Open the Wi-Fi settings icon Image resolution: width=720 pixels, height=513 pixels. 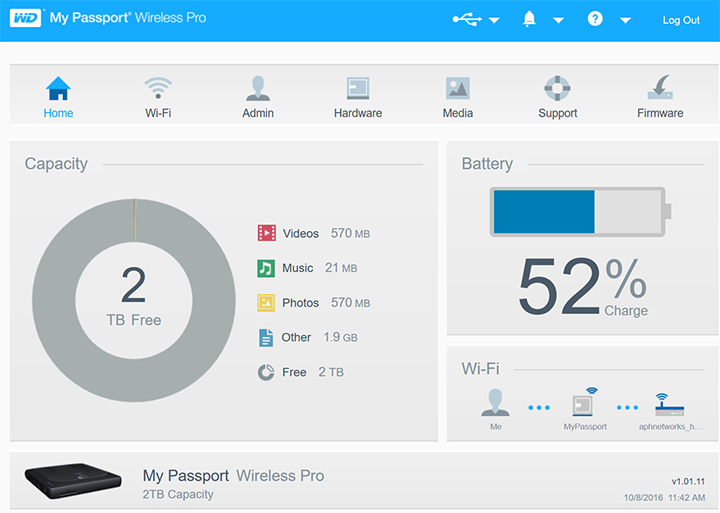158,89
